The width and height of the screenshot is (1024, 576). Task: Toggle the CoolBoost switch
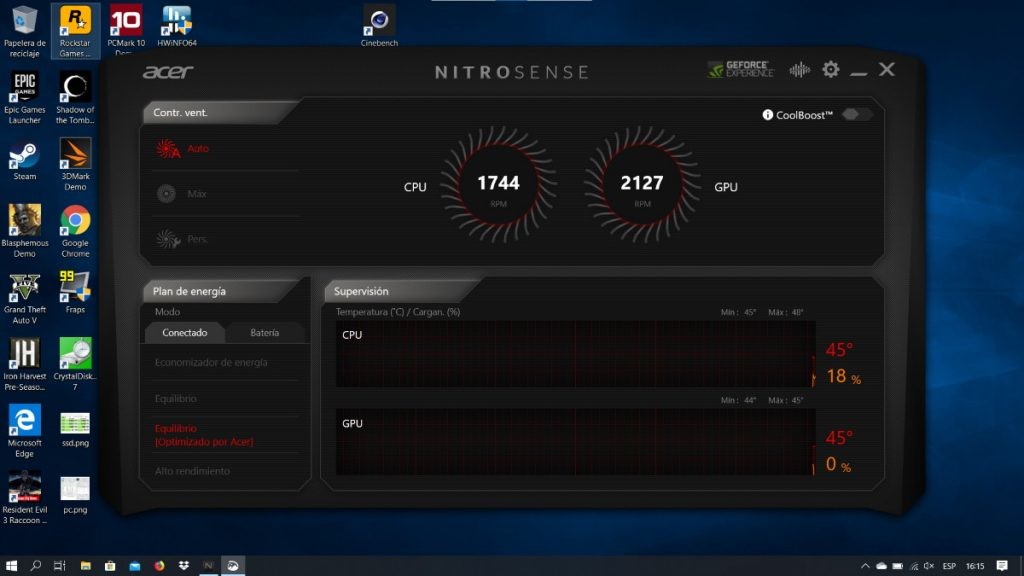[856, 114]
